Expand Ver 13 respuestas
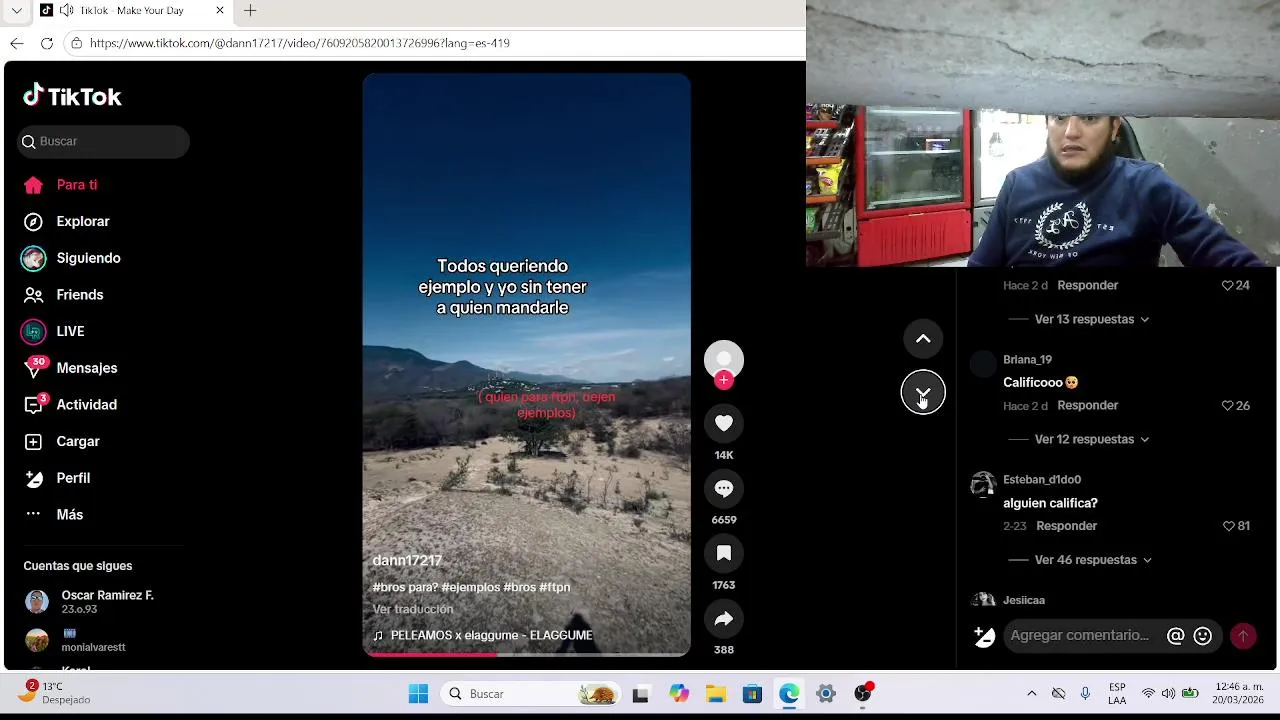The height and width of the screenshot is (720, 1280). pyautogui.click(x=1092, y=319)
